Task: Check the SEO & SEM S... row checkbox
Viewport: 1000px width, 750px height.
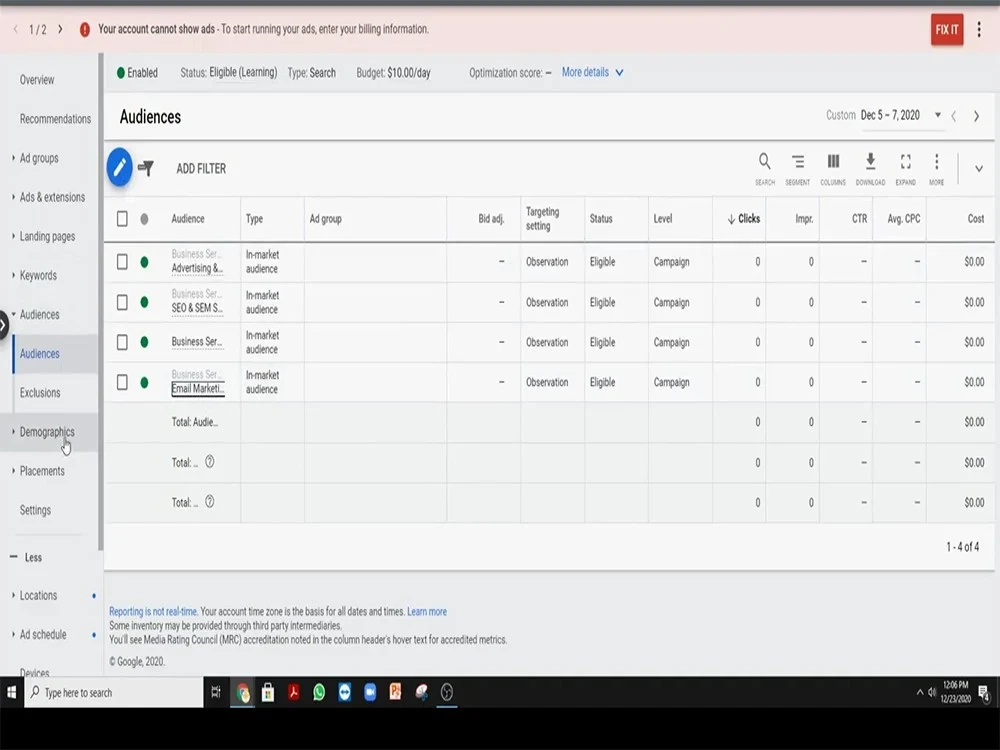Action: coord(122,302)
